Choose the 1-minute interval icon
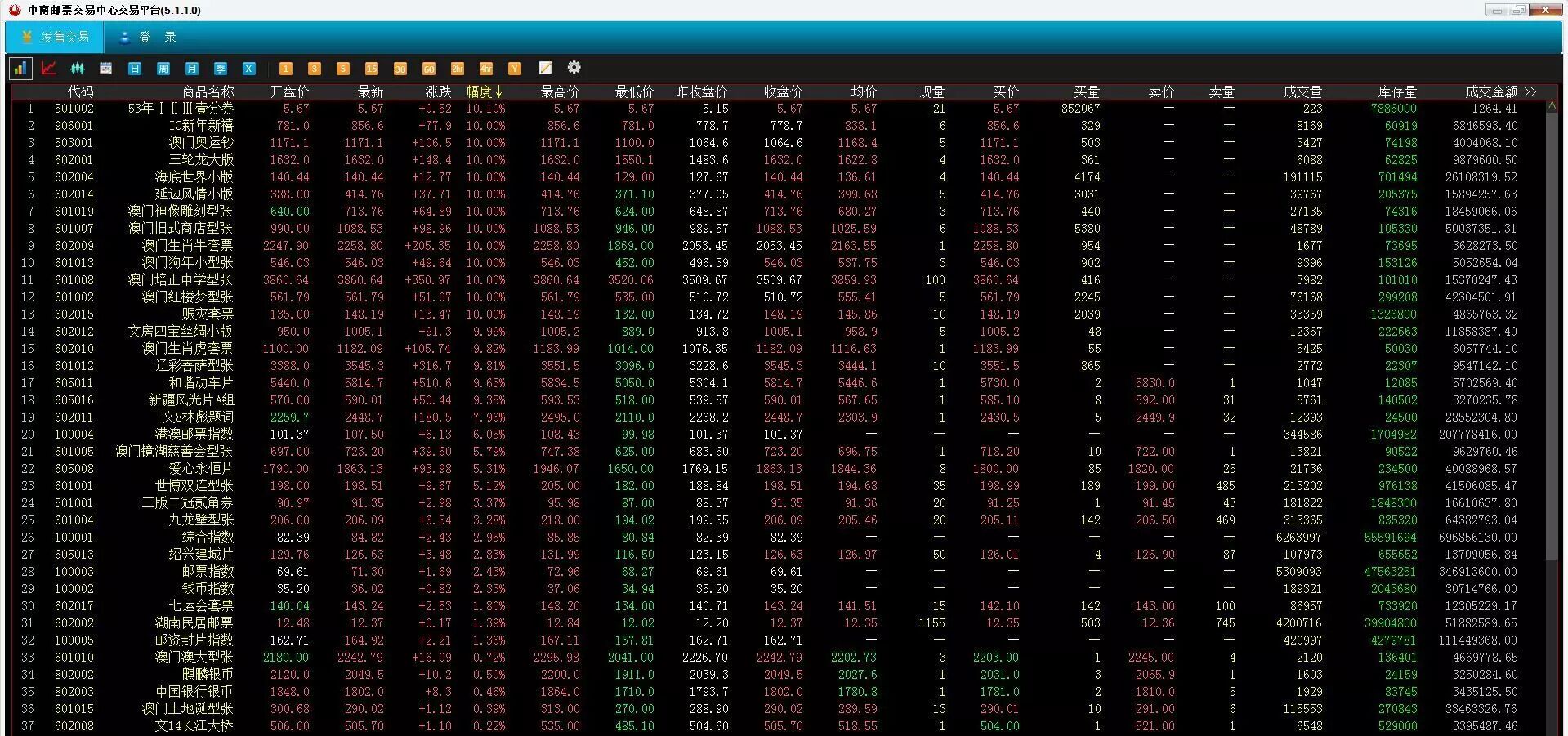Screen dimensions: 1568x736 pos(286,69)
